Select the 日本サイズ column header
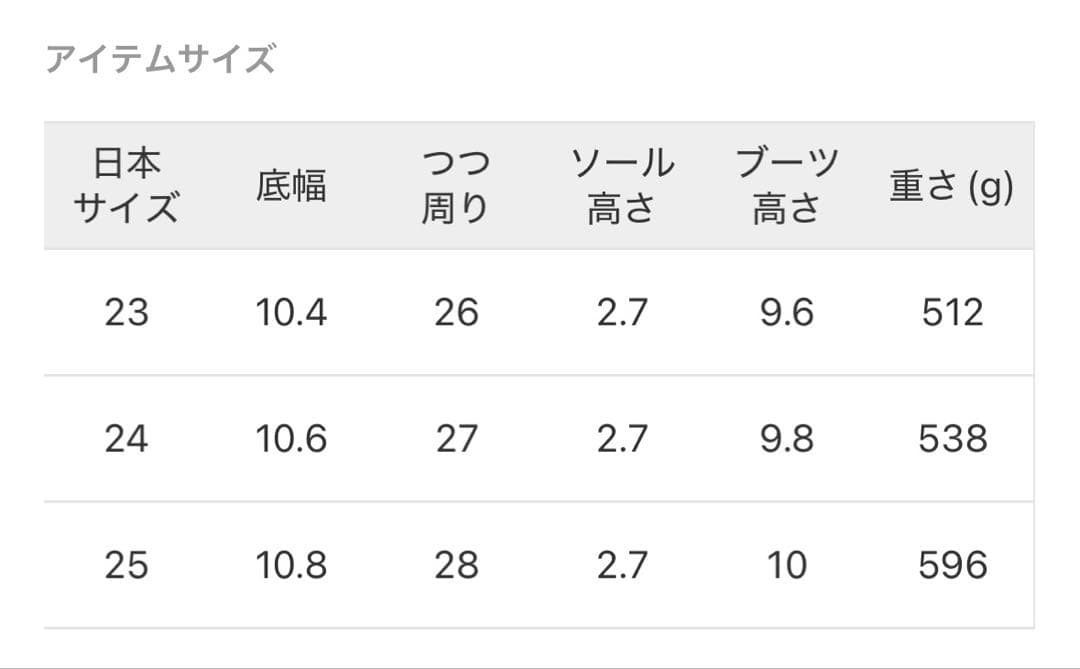This screenshot has width=1080, height=669. coord(126,186)
